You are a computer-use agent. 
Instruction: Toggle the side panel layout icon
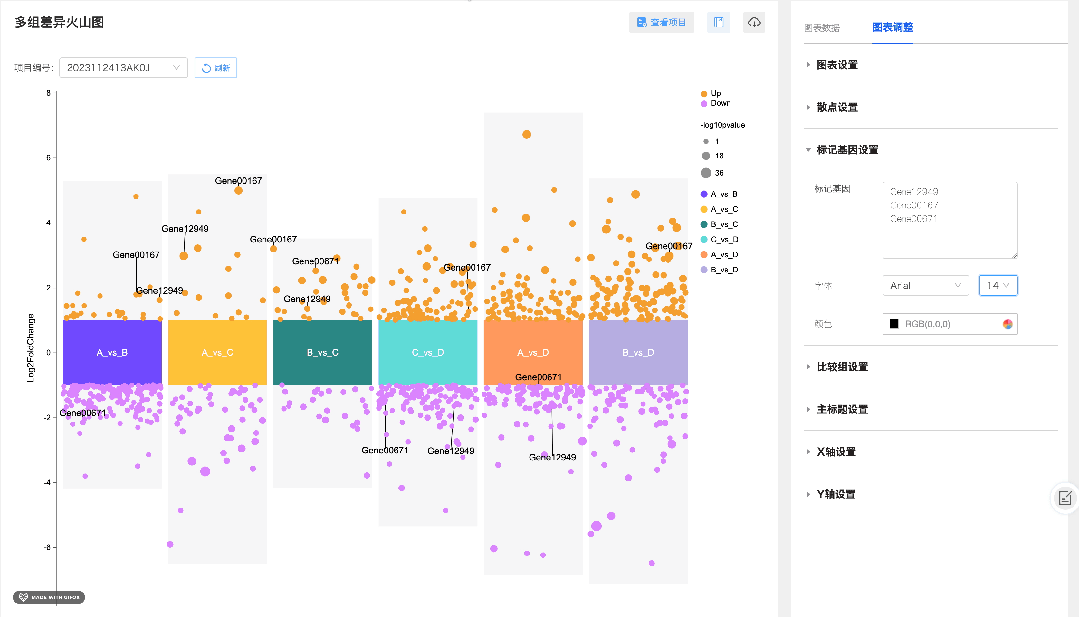(x=718, y=22)
